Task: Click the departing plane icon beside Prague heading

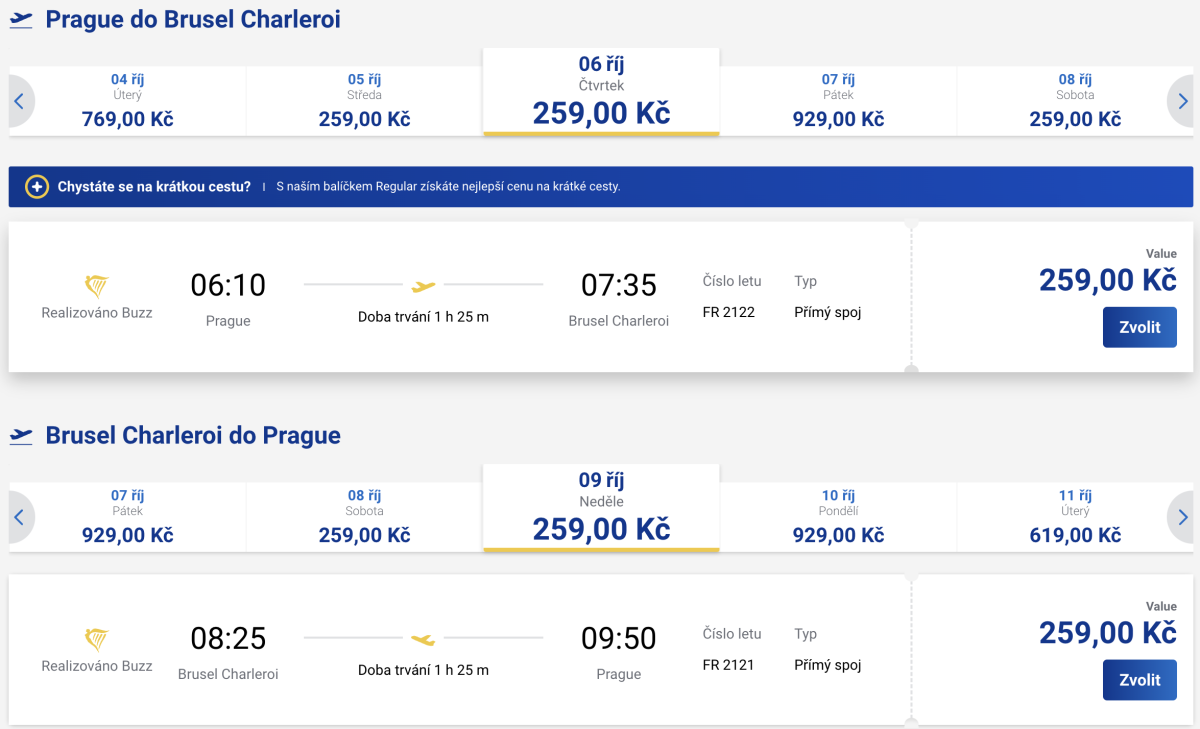Action: click(x=21, y=20)
